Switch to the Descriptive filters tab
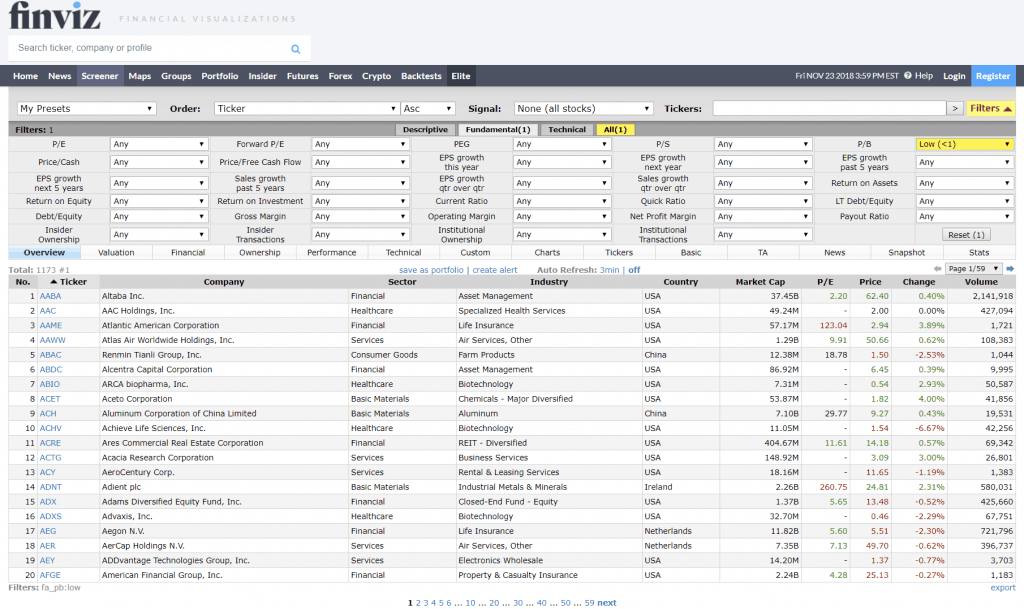 (425, 130)
